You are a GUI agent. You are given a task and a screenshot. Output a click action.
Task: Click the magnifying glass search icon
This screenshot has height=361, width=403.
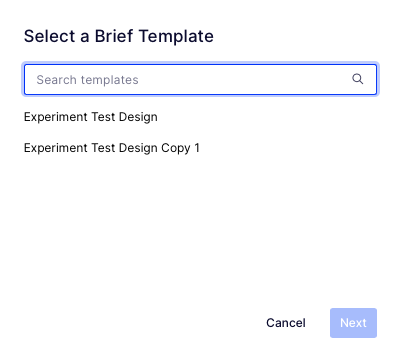coord(357,79)
